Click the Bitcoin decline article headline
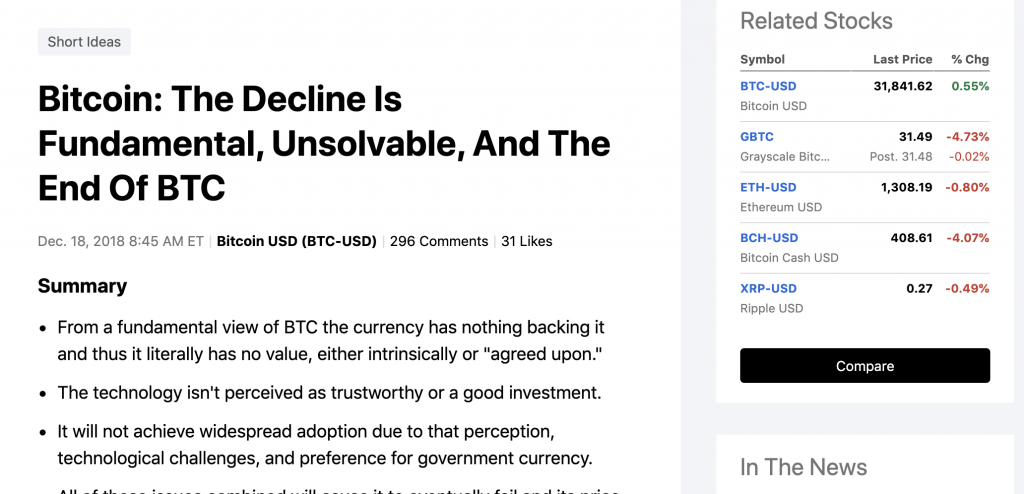The image size is (1024, 494). coord(324,143)
